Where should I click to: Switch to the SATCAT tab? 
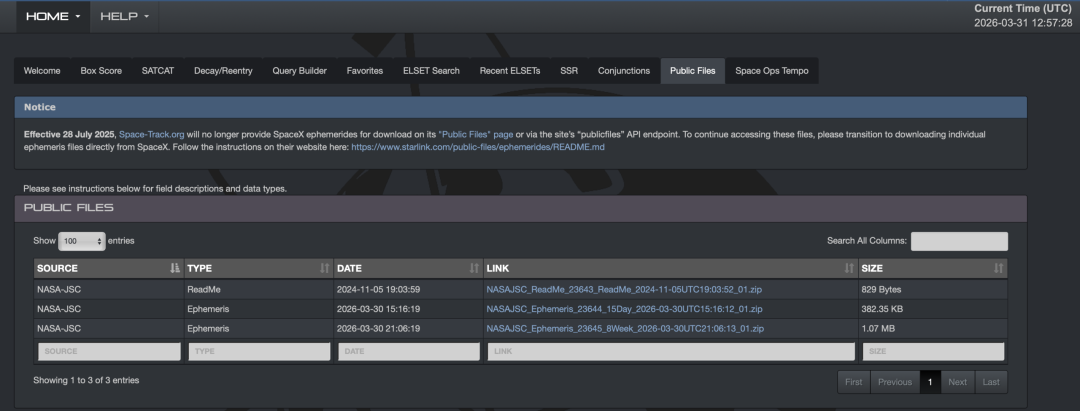click(157, 71)
